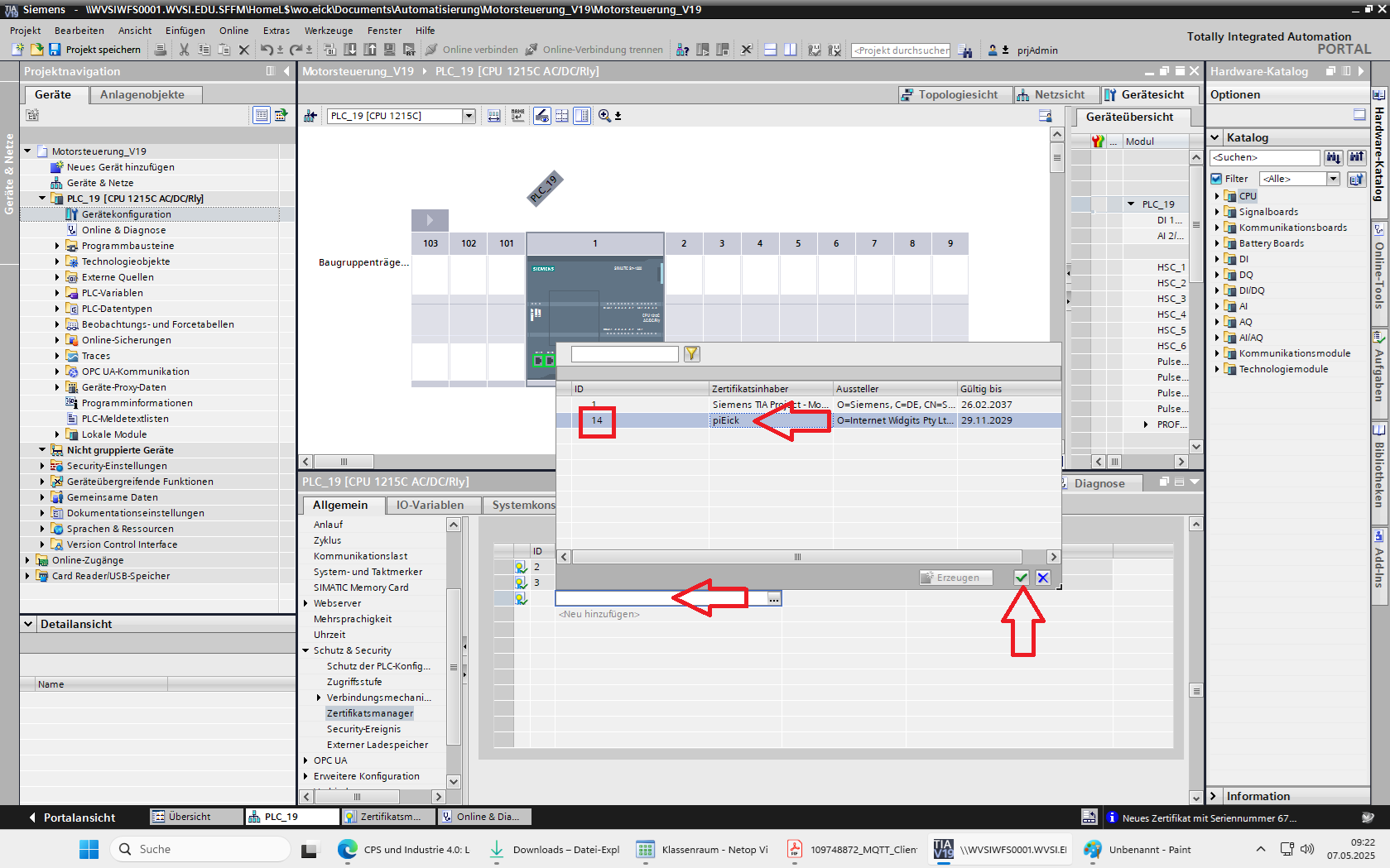
Task: Open Downloads – Datei-Explorer from the taskbar
Action: 554,850
